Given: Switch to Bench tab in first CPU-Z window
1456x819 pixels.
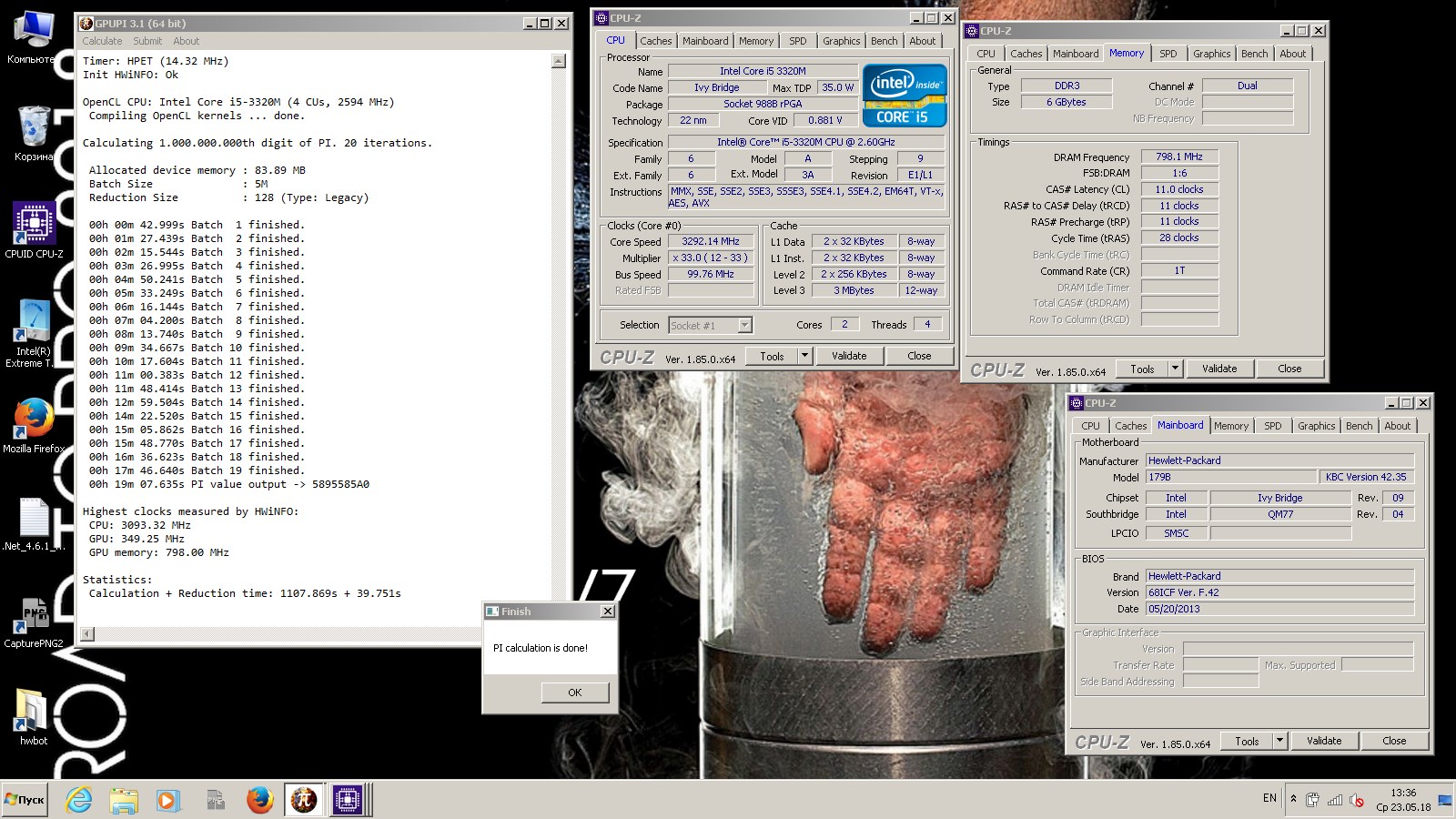Looking at the screenshot, I should click(x=884, y=41).
